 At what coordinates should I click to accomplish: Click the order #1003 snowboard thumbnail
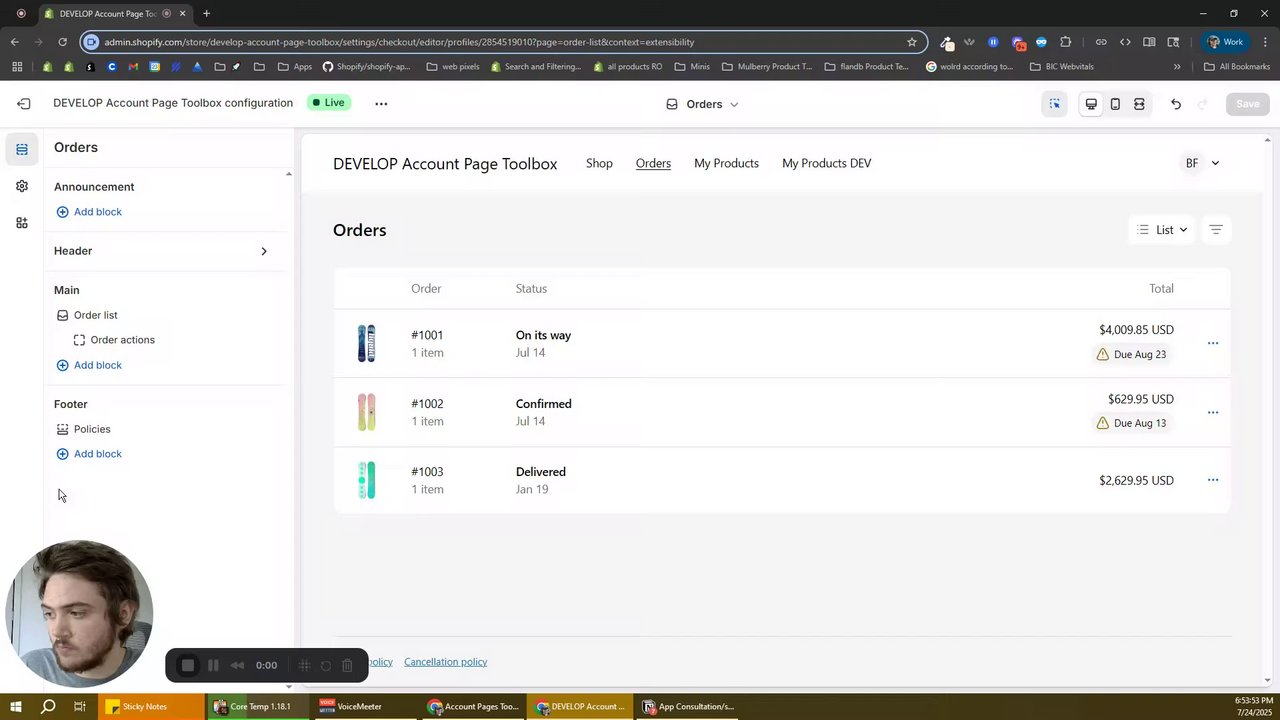pyautogui.click(x=367, y=480)
